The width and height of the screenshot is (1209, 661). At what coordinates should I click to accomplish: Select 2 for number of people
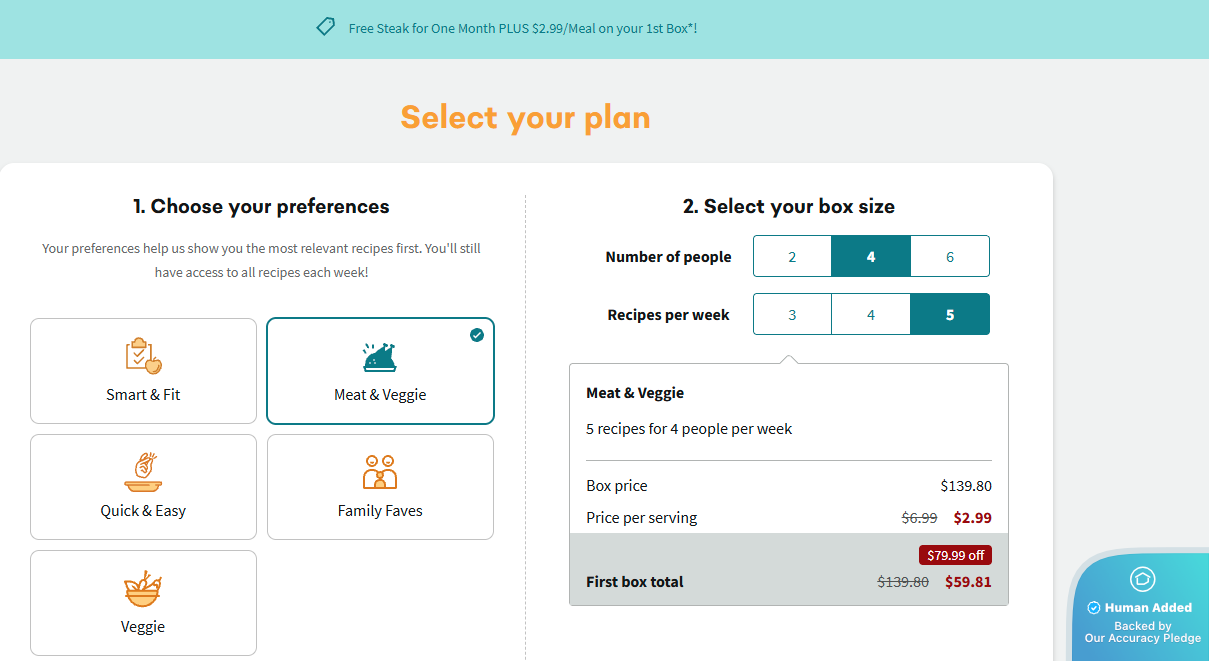[792, 256]
